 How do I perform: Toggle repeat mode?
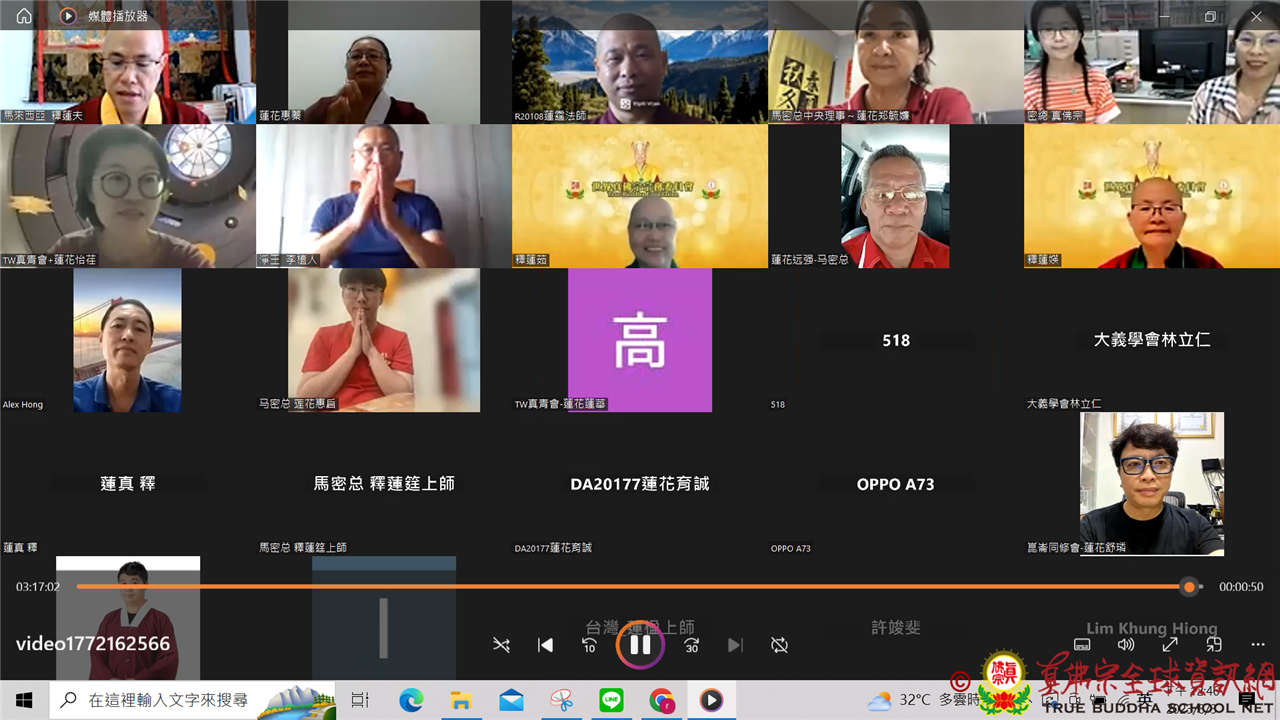[779, 645]
